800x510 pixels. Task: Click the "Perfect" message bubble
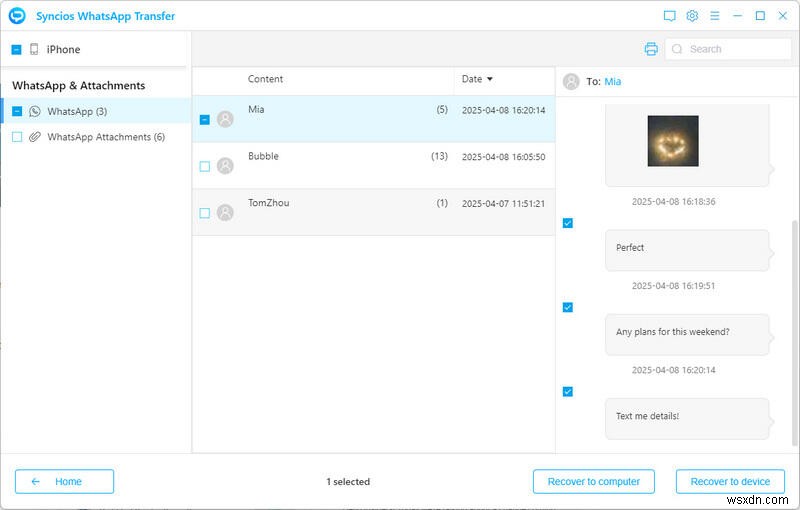687,250
